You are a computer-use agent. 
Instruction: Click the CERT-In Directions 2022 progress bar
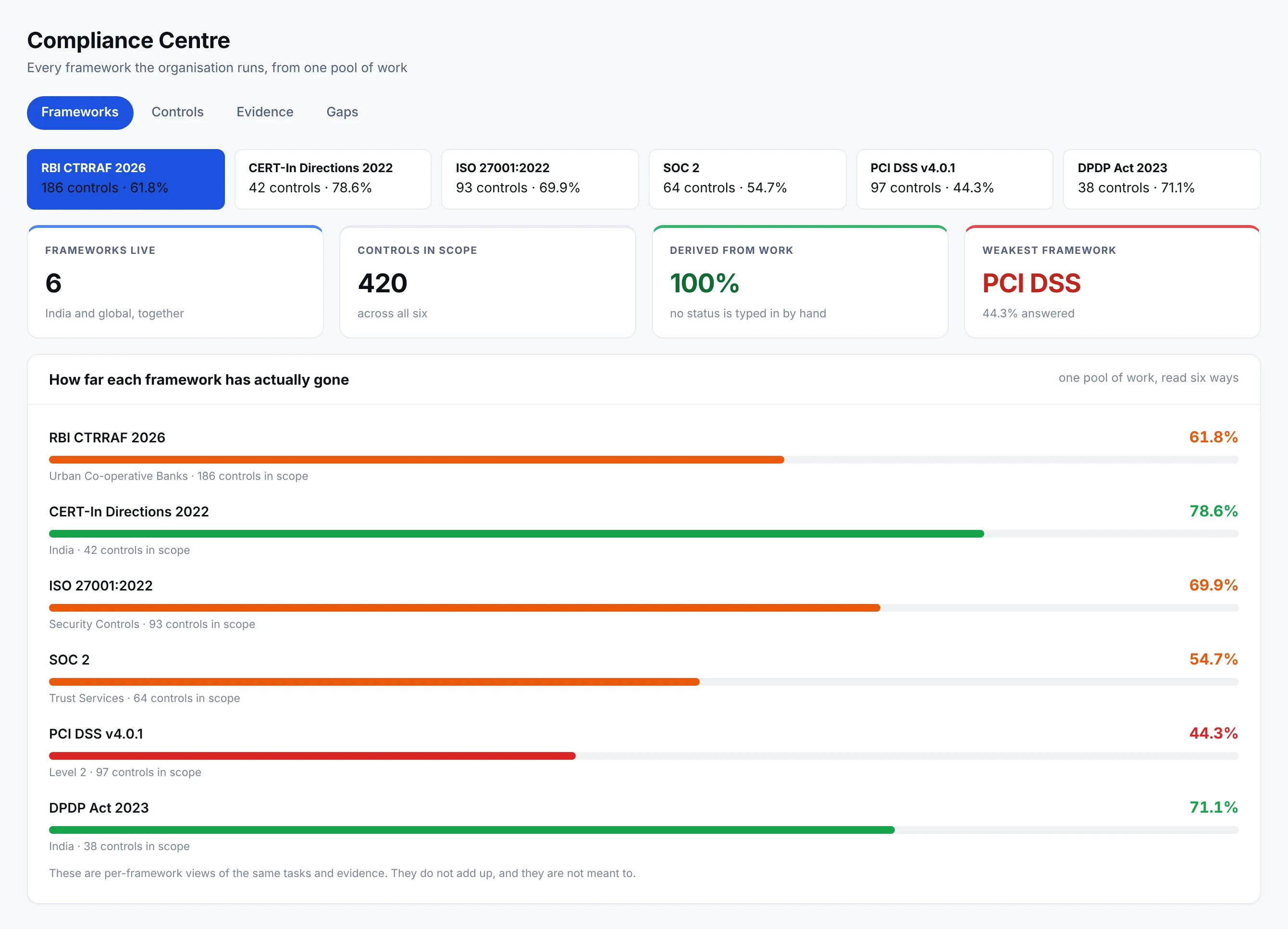(x=644, y=534)
